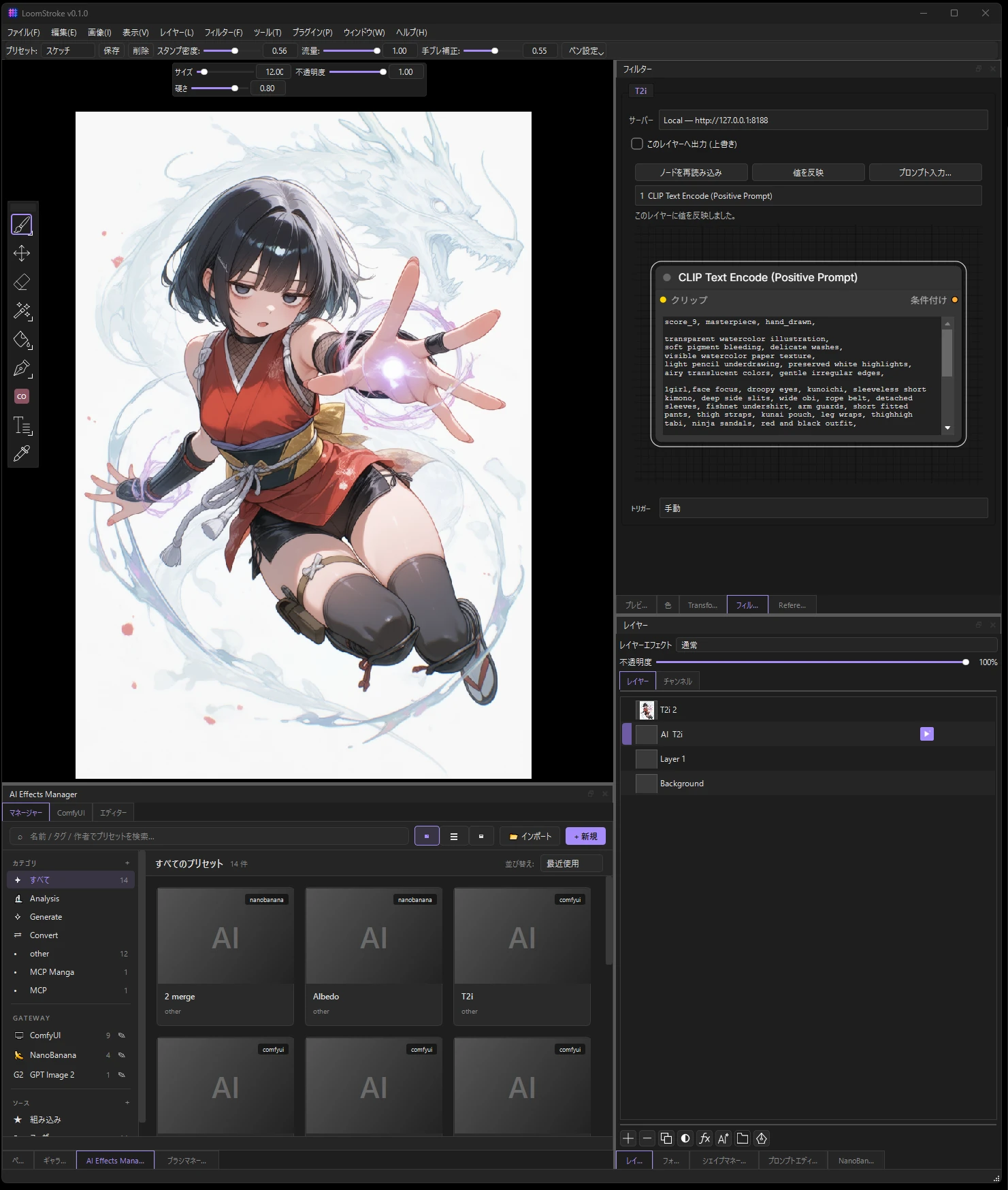
Task: Click the ノードを再読み込み button
Action: pyautogui.click(x=691, y=172)
